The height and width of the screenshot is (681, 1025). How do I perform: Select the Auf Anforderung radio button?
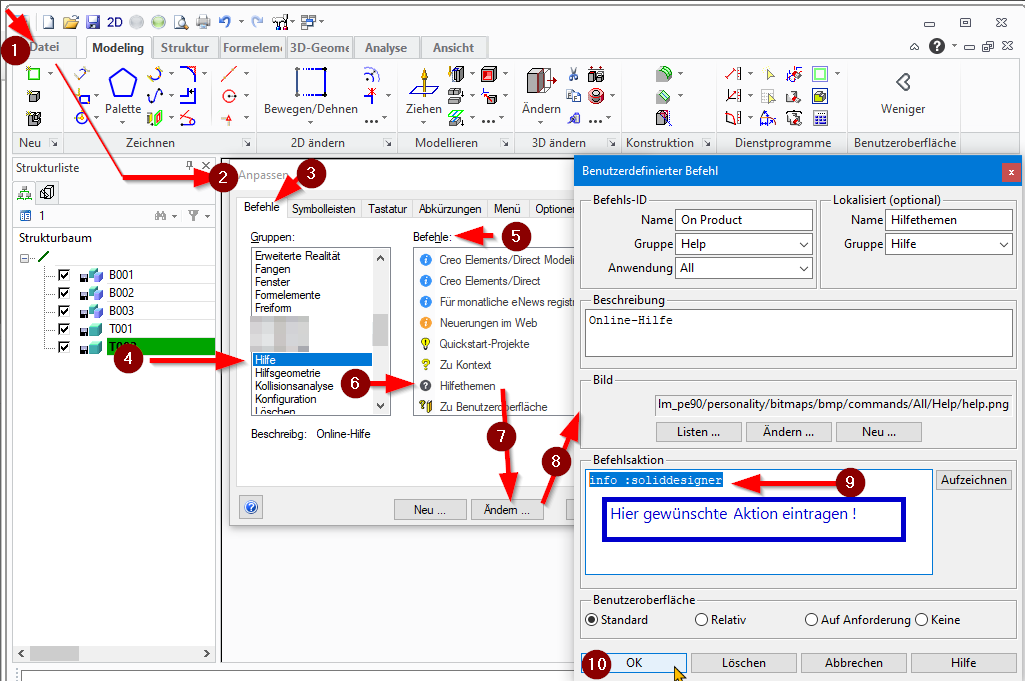click(x=811, y=620)
